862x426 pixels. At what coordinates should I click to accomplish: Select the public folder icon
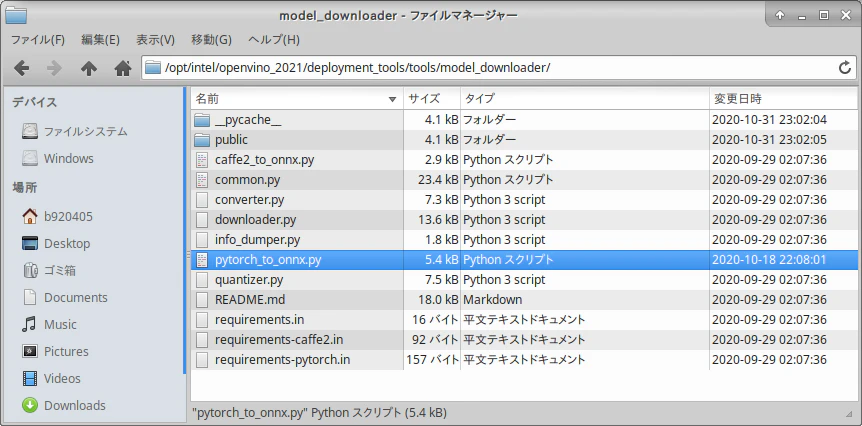[x=202, y=140]
